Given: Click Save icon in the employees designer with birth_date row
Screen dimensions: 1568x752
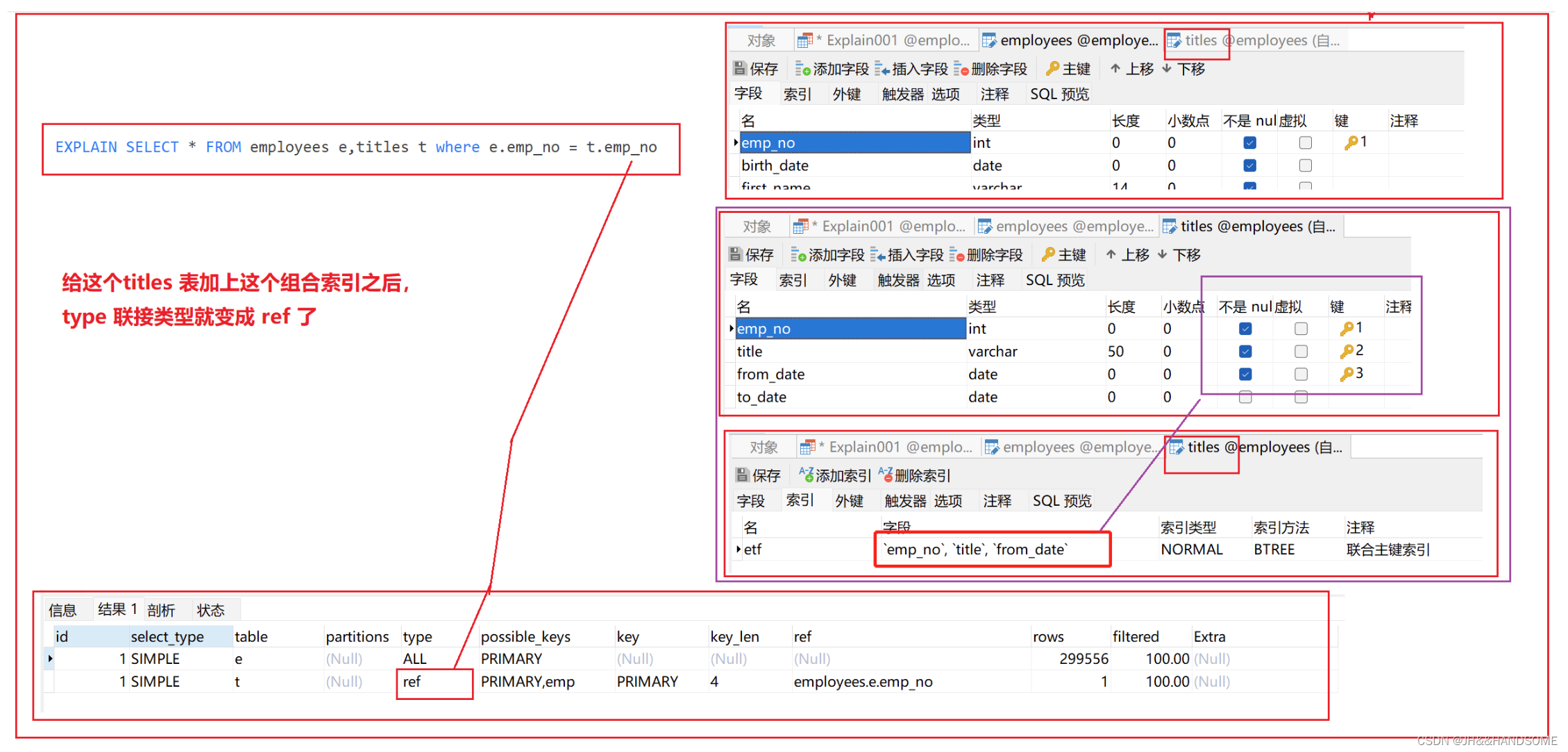Looking at the screenshot, I should click(740, 69).
